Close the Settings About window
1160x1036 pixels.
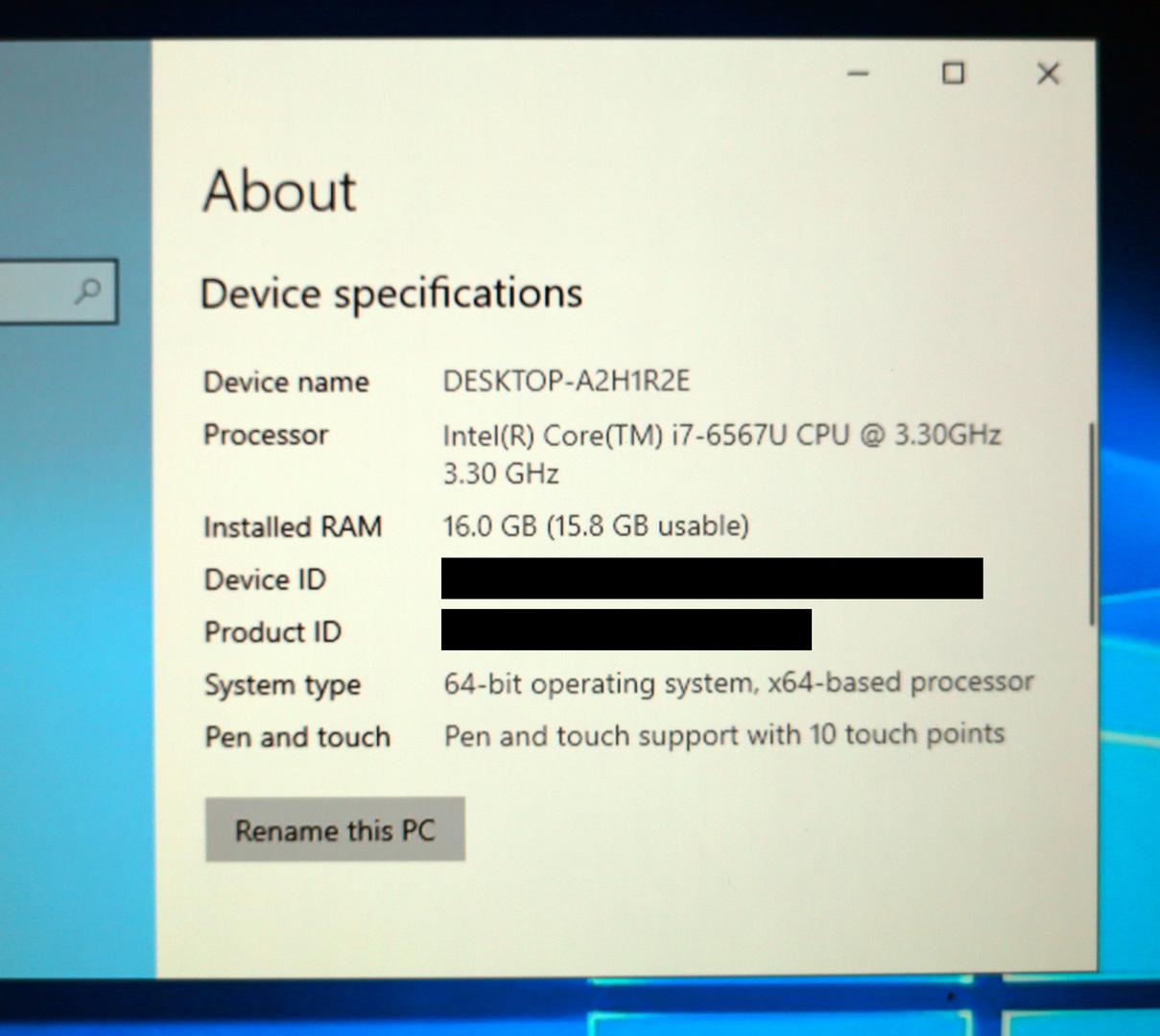tap(1048, 73)
